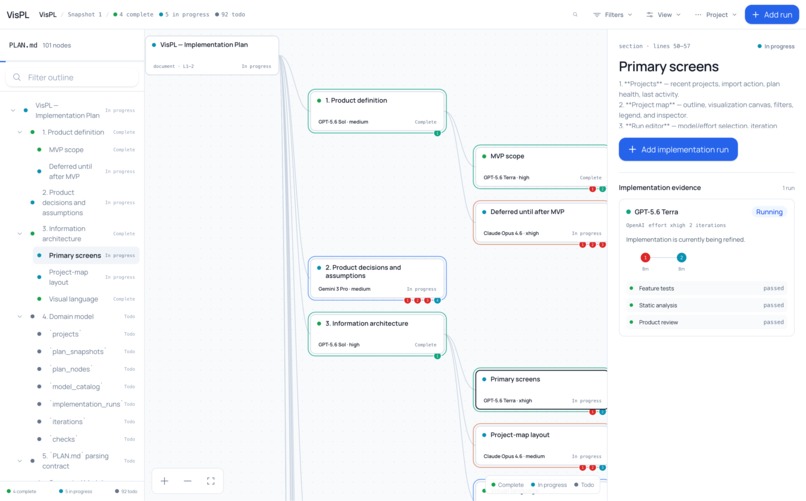This screenshot has height=501, width=806.
Task: Click the In progress status in detail panel
Action: 776,46
